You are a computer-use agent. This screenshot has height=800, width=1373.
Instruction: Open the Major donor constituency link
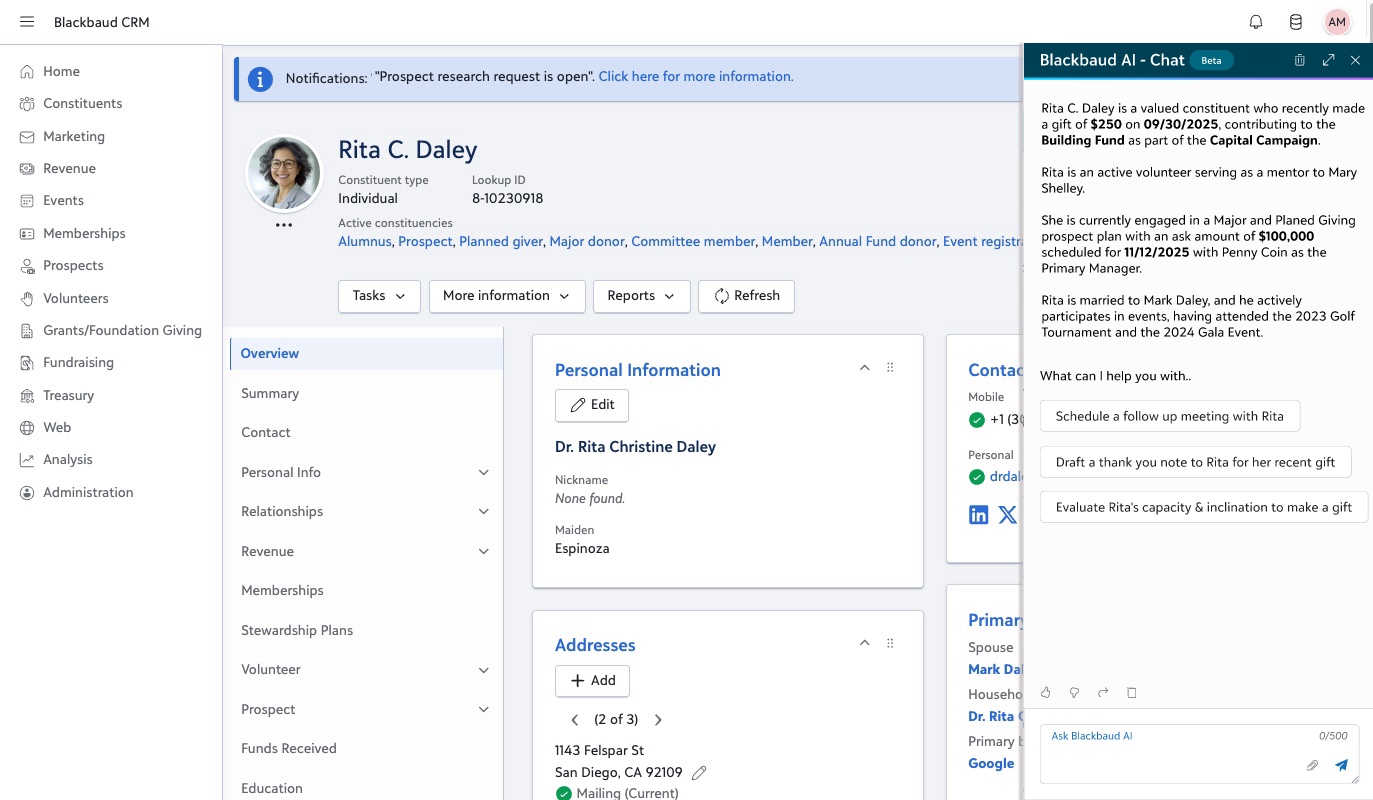point(587,242)
